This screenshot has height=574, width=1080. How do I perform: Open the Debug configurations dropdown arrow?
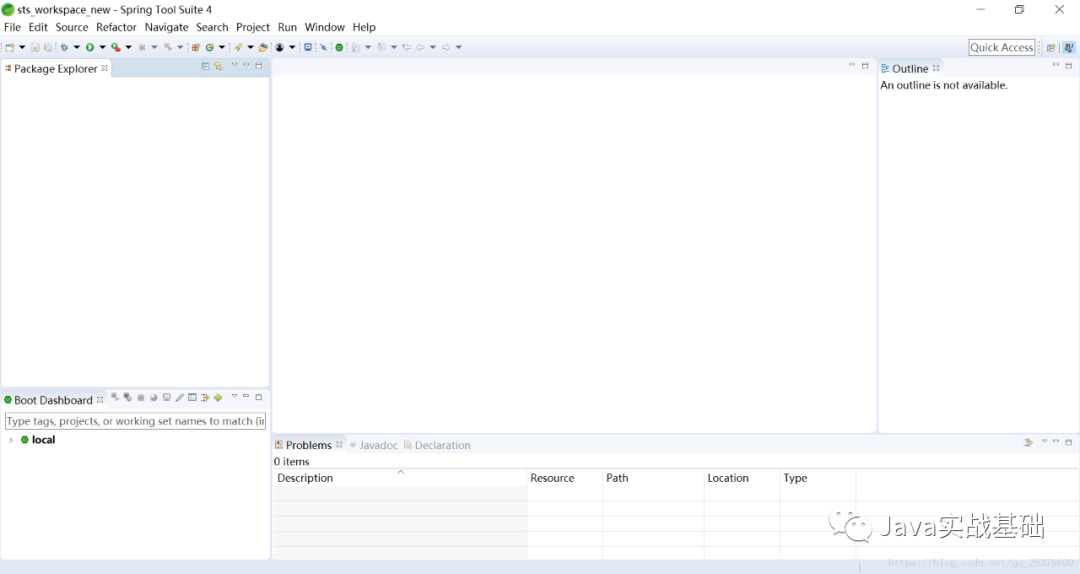[x=76, y=48]
